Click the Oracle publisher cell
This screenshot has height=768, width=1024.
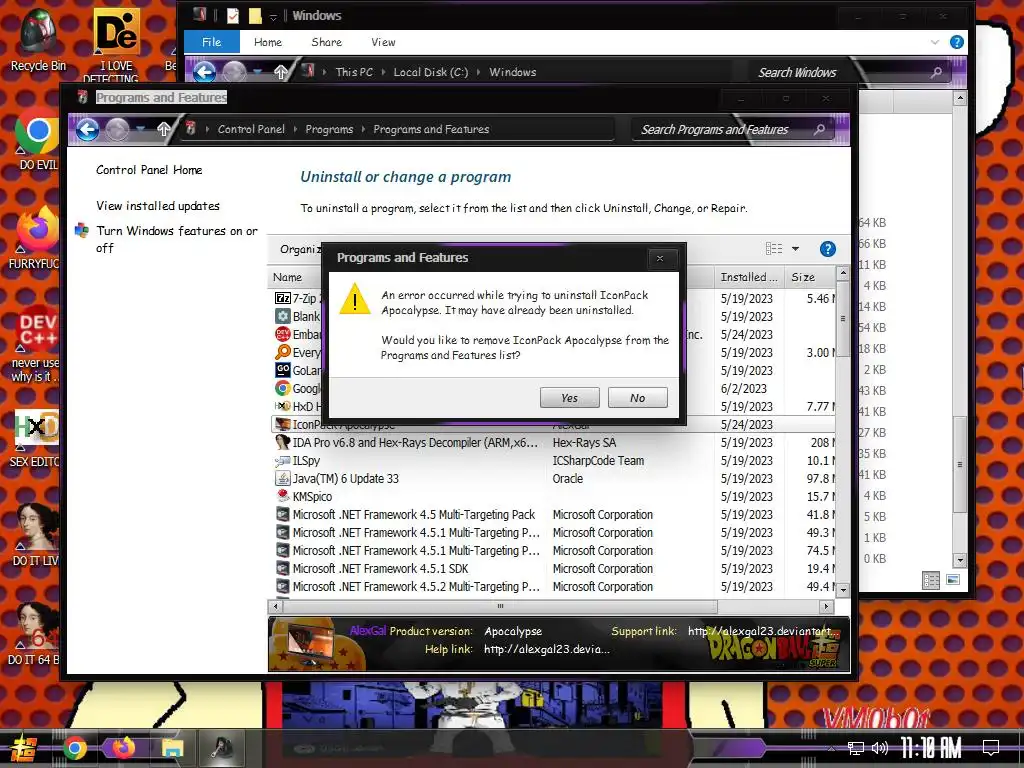[x=568, y=479]
